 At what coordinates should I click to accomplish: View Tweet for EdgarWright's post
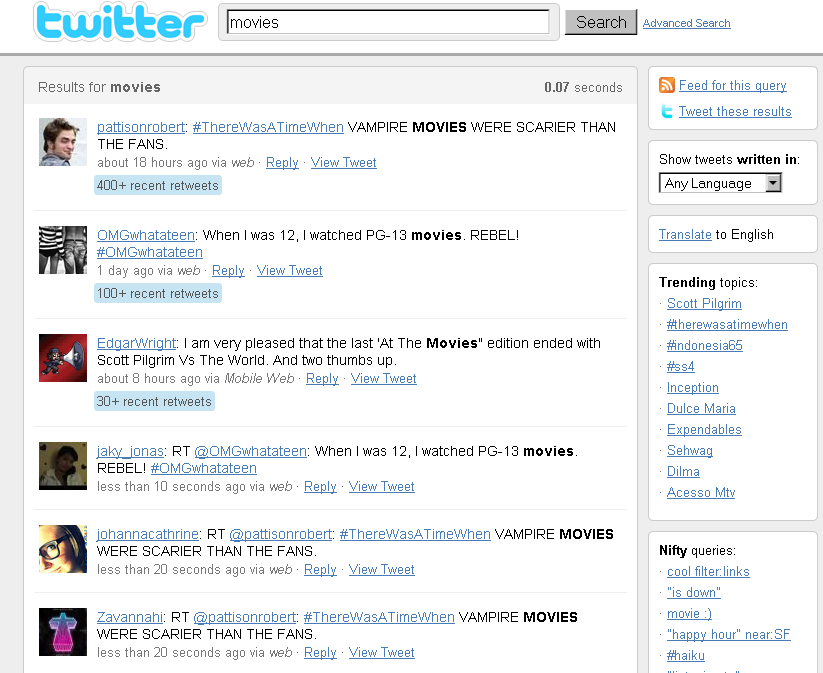(x=384, y=379)
